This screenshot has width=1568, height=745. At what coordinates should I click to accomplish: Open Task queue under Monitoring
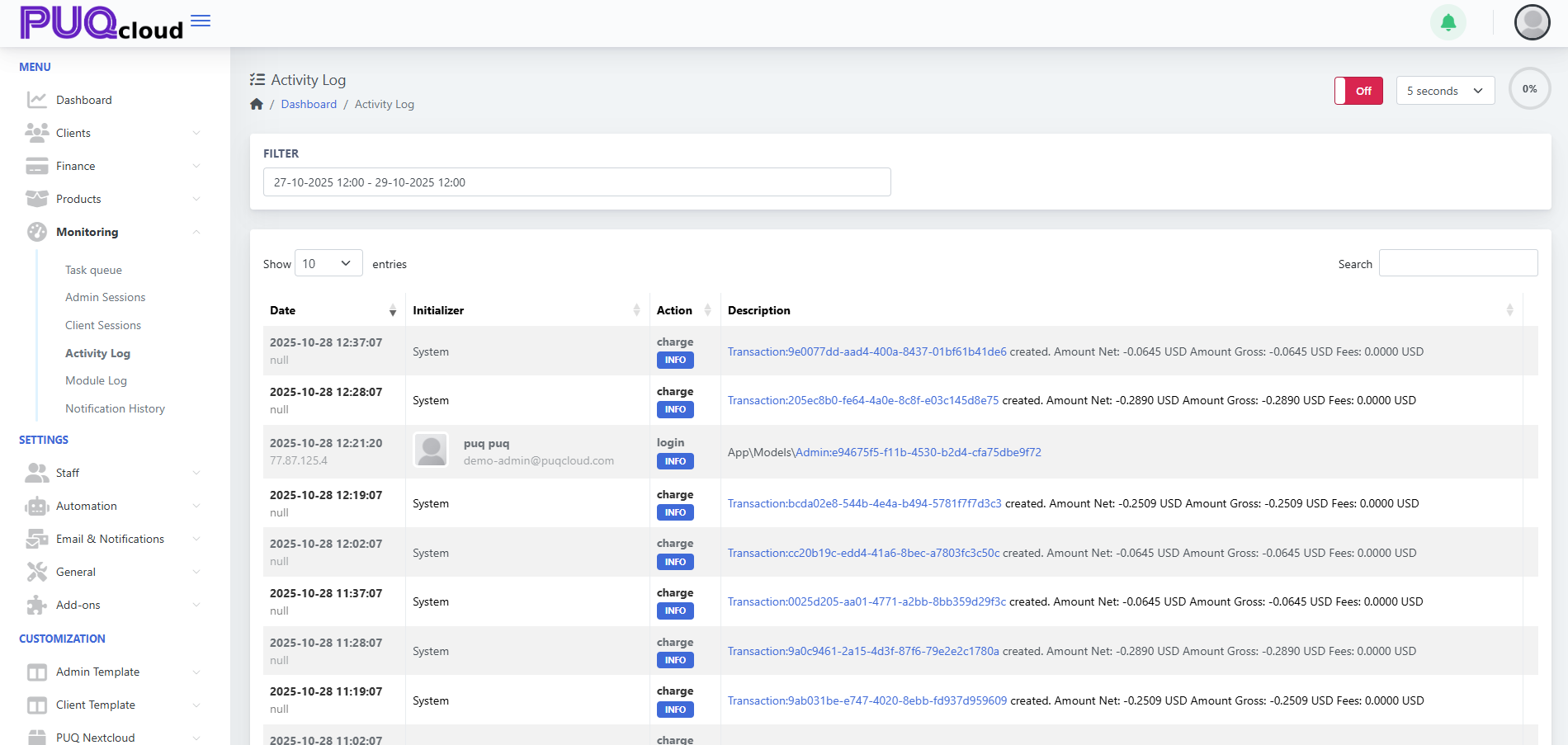coord(93,270)
